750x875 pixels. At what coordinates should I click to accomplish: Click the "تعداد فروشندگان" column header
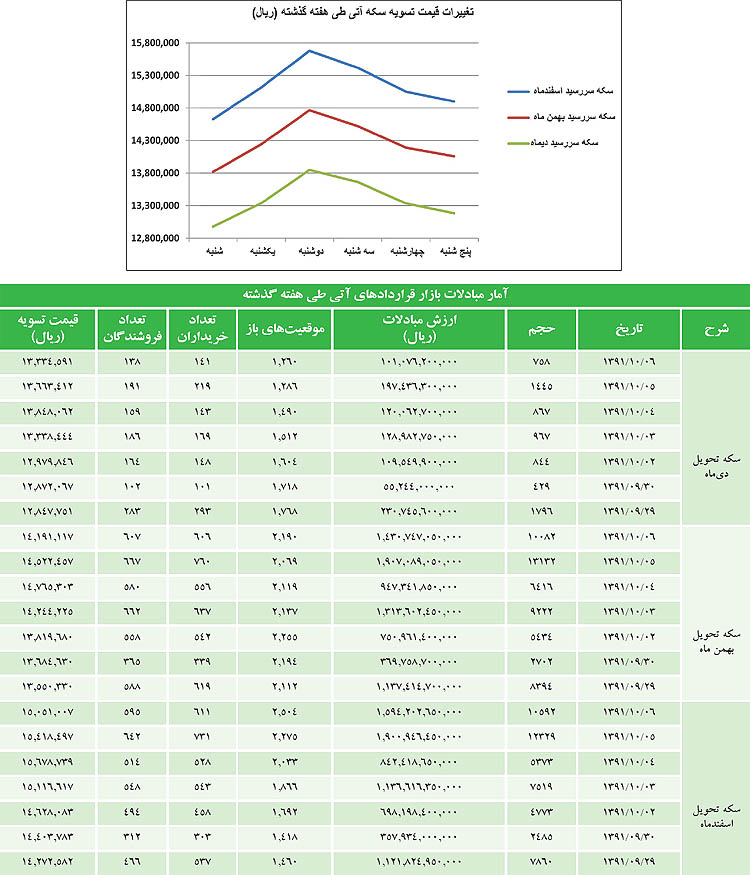tap(132, 329)
